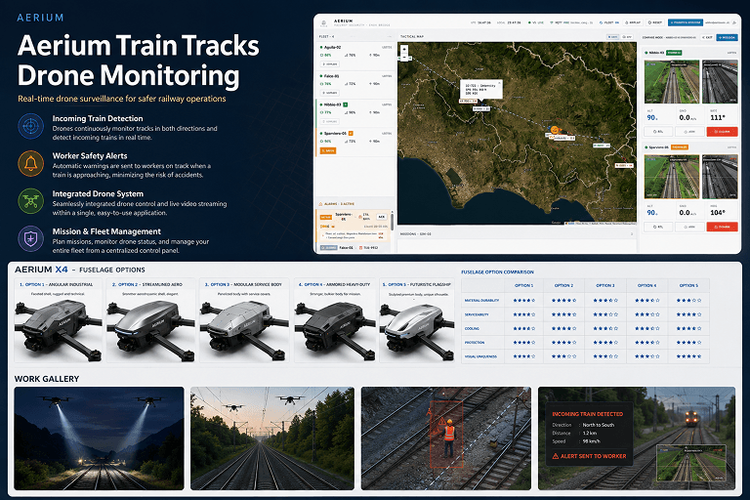Click Option 3 star rating for Protection
Screen dimensions: 750x500
pos(606,343)
